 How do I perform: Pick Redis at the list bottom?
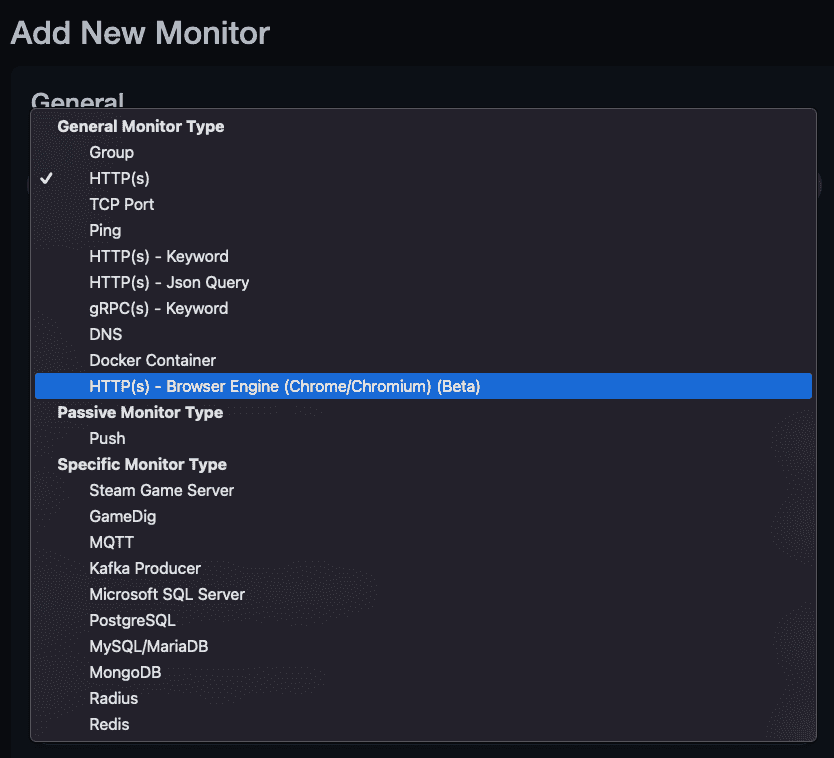(109, 724)
